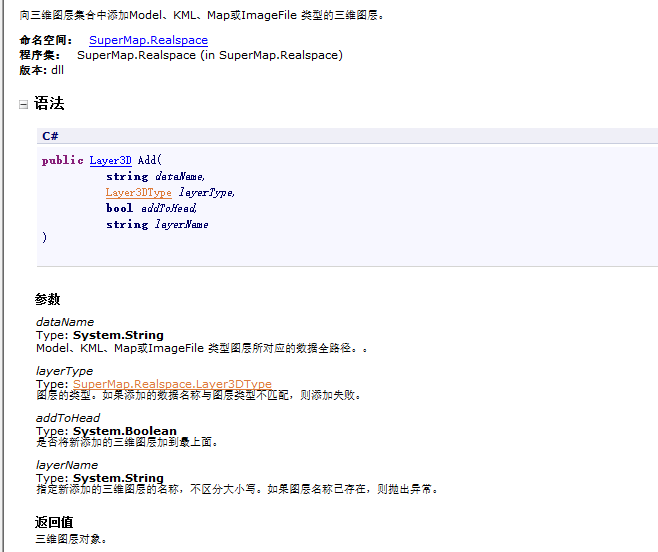Click the 命名空间 label
The image size is (658, 552).
pyautogui.click(x=46, y=40)
